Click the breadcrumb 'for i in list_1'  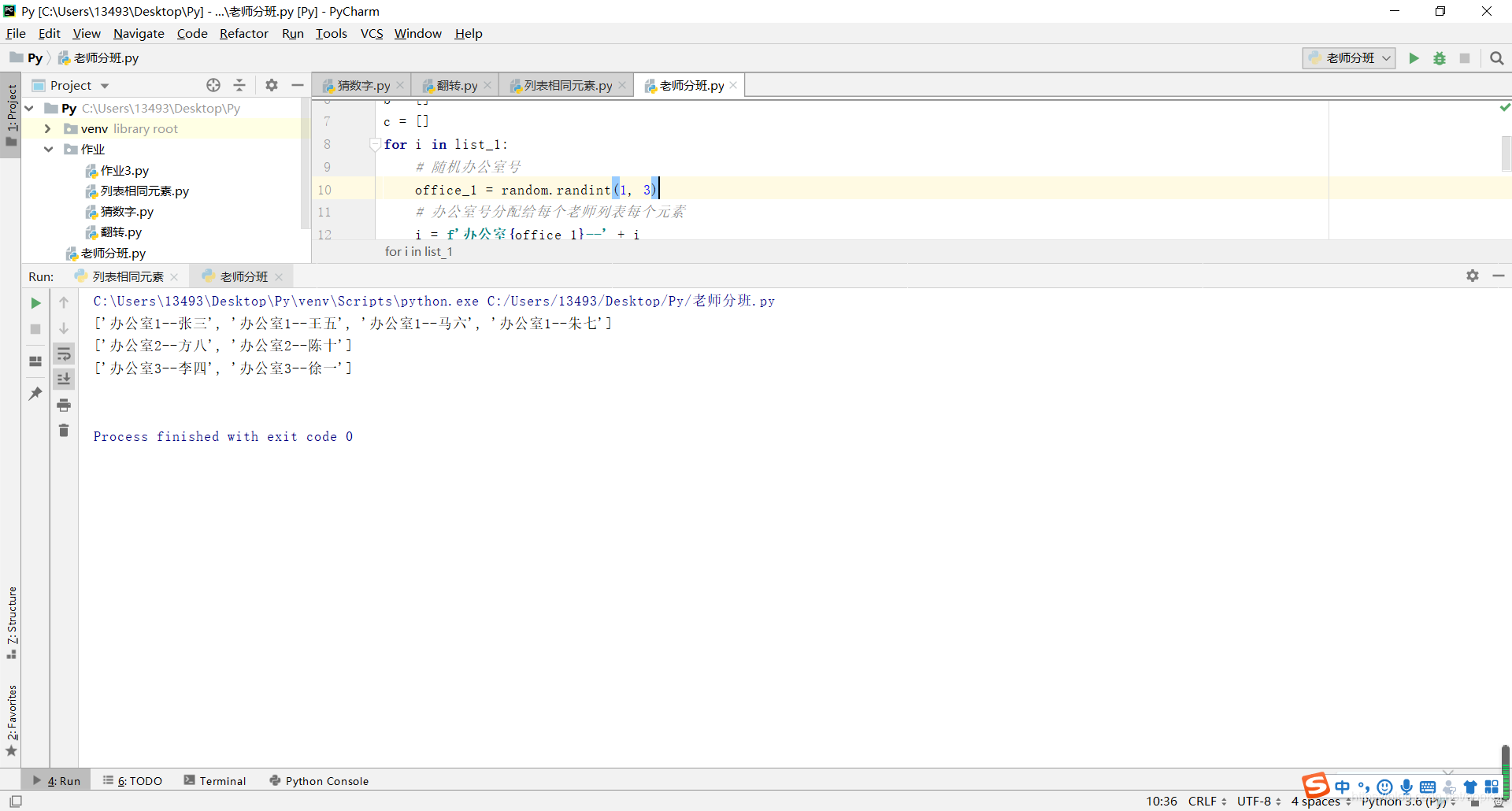tap(419, 252)
